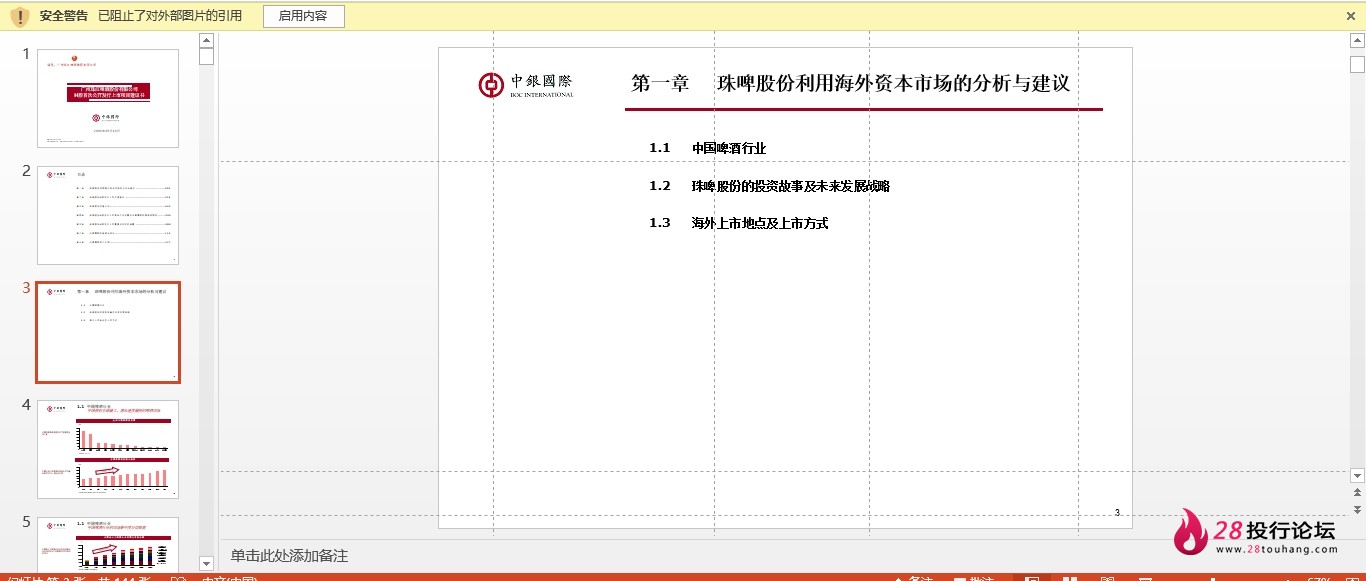Click slide editor scroll up arrow
The image size is (1366, 581).
pyautogui.click(x=1357, y=40)
